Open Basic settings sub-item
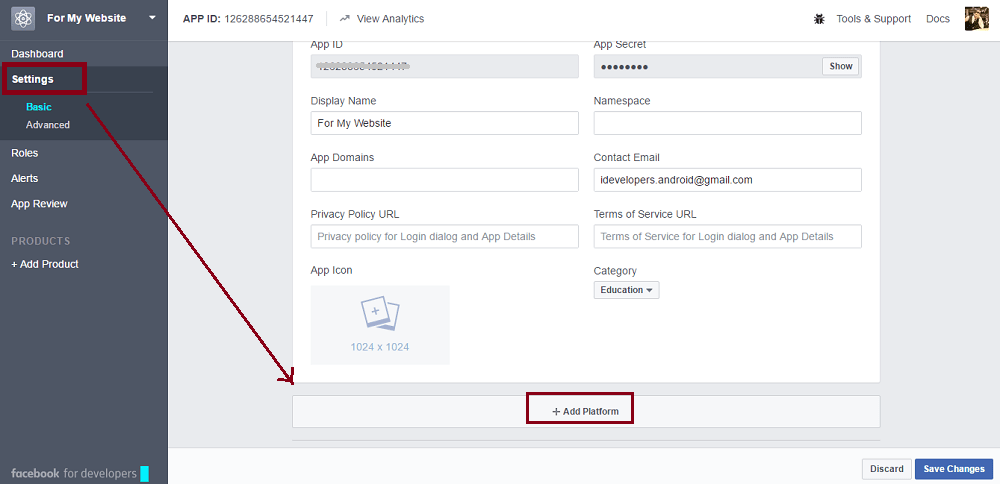Image resolution: width=1000 pixels, height=484 pixels. [x=39, y=107]
